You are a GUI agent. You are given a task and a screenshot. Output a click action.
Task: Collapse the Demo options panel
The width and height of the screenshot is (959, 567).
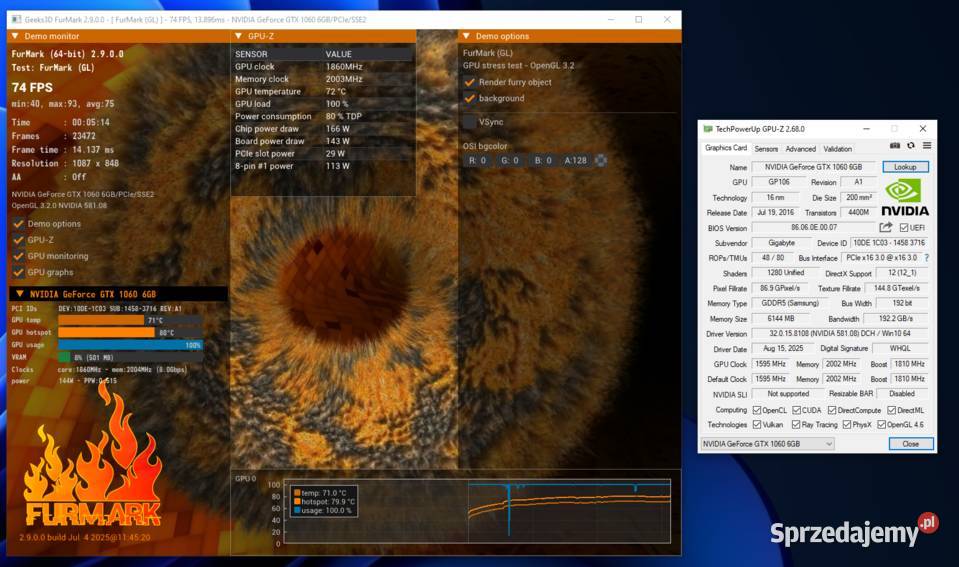[466, 36]
